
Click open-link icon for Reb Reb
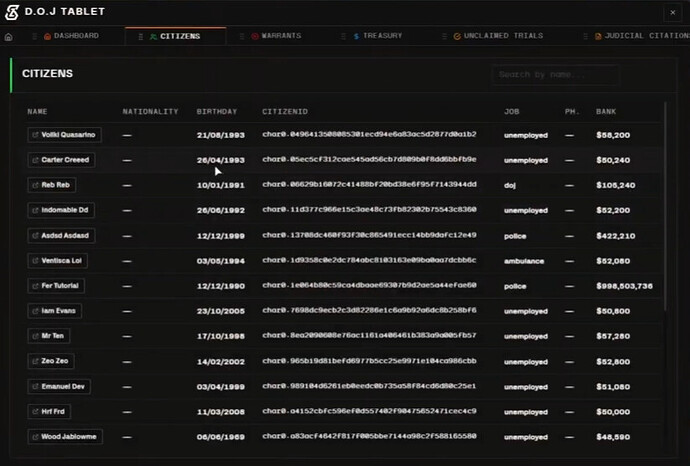tap(36, 185)
